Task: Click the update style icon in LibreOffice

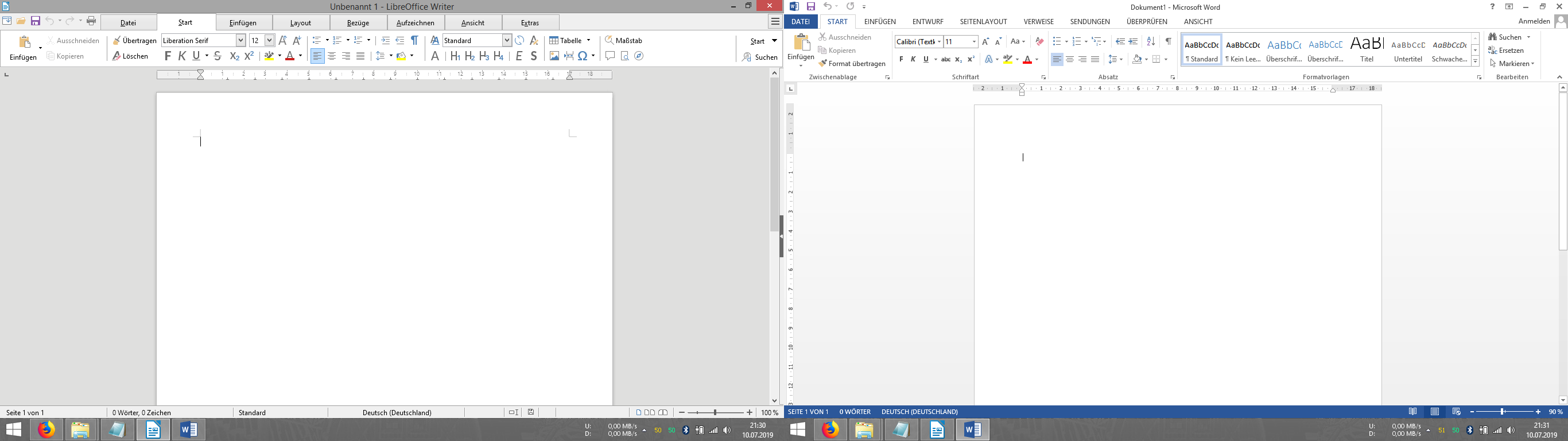Action: click(x=519, y=40)
